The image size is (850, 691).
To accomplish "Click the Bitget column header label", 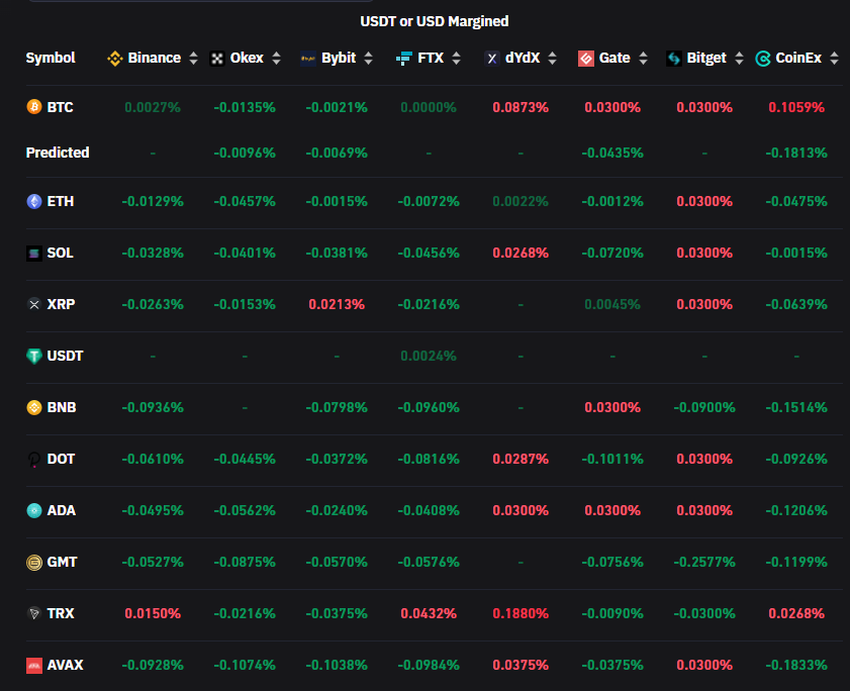I will pyautogui.click(x=706, y=58).
